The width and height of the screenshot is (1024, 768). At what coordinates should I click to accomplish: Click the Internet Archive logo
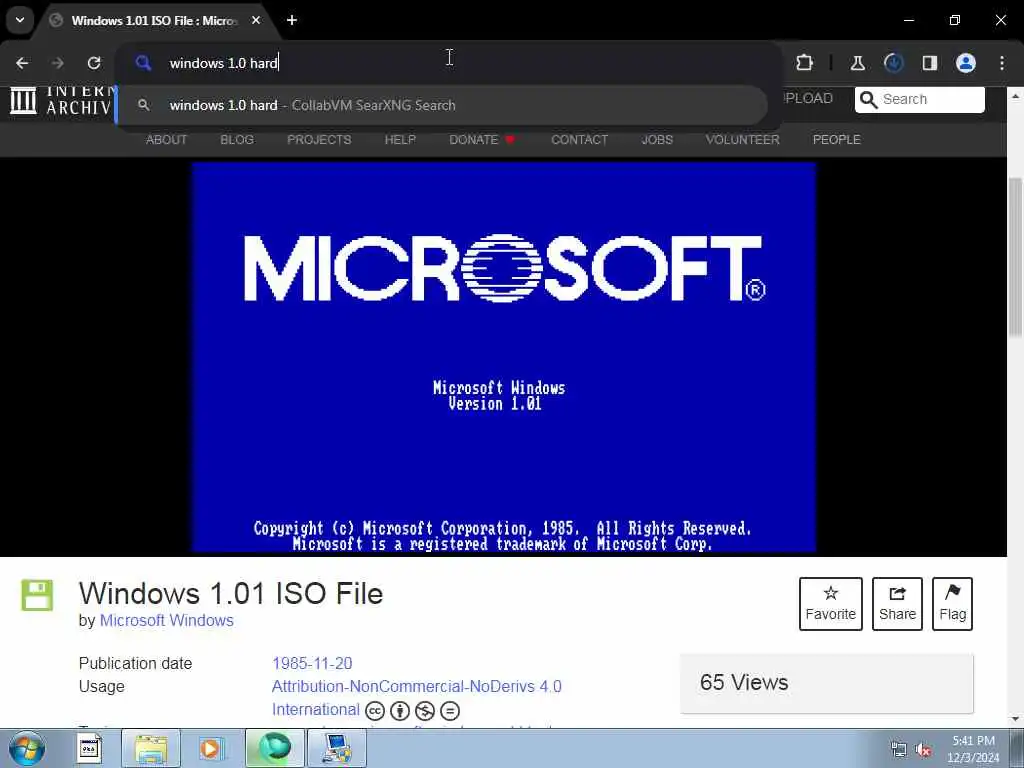pyautogui.click(x=62, y=101)
